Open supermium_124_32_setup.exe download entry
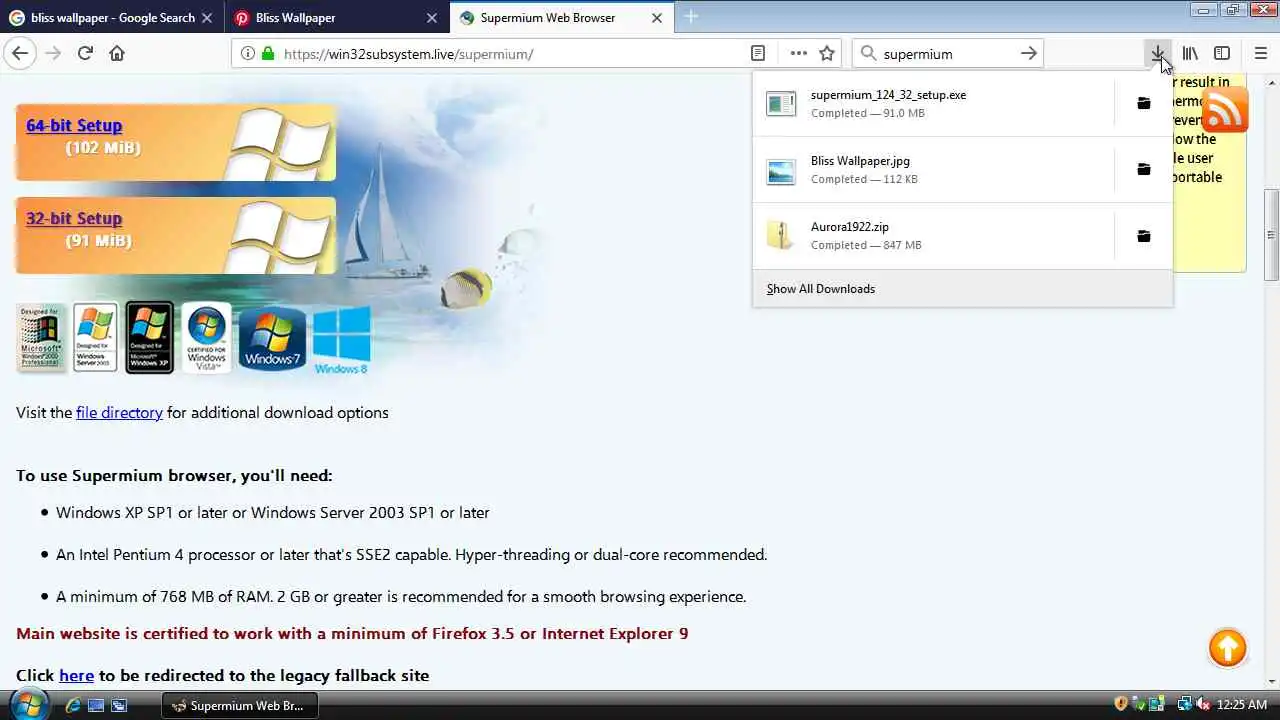 (x=933, y=103)
